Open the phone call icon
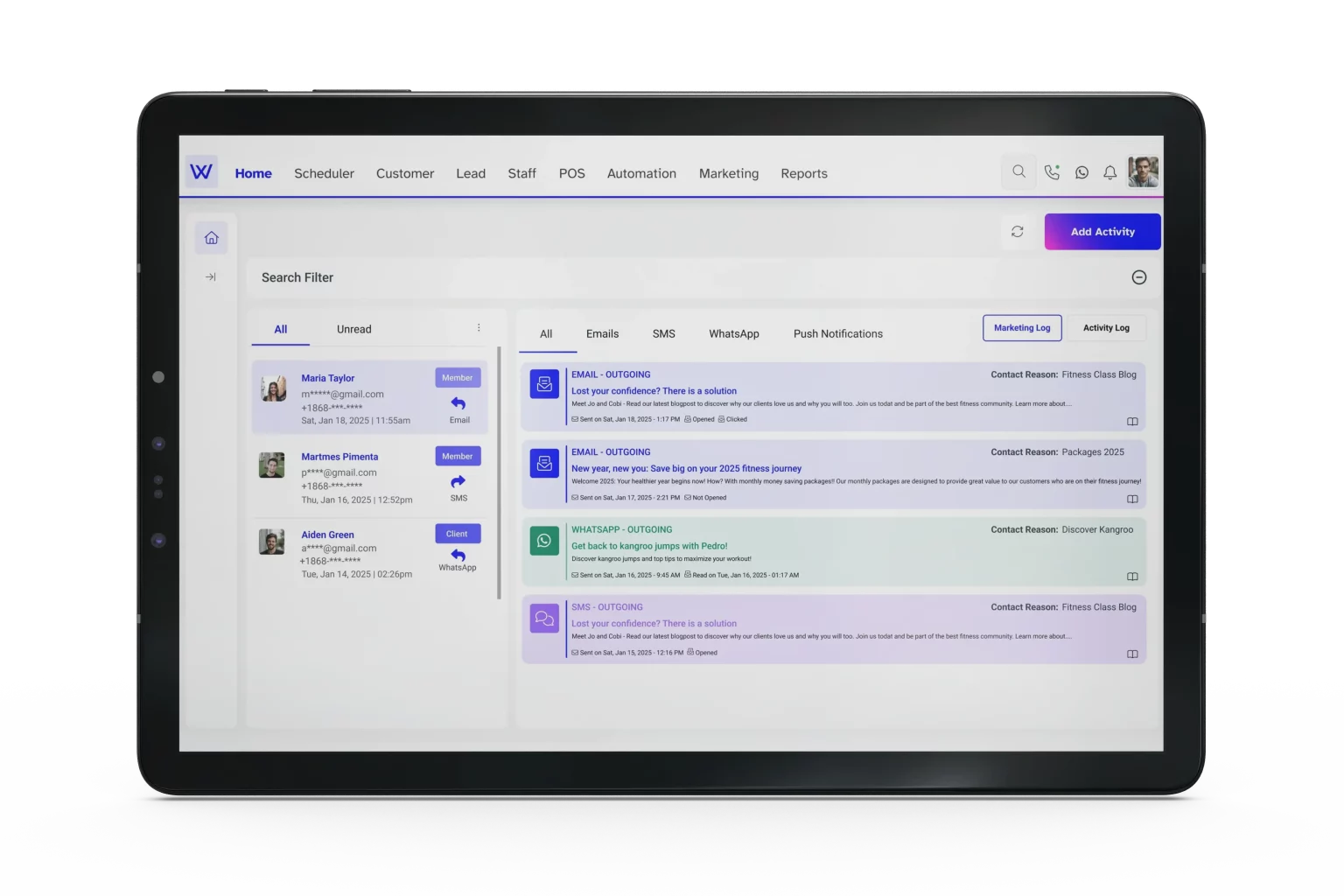The image size is (1344, 896). coord(1052,172)
